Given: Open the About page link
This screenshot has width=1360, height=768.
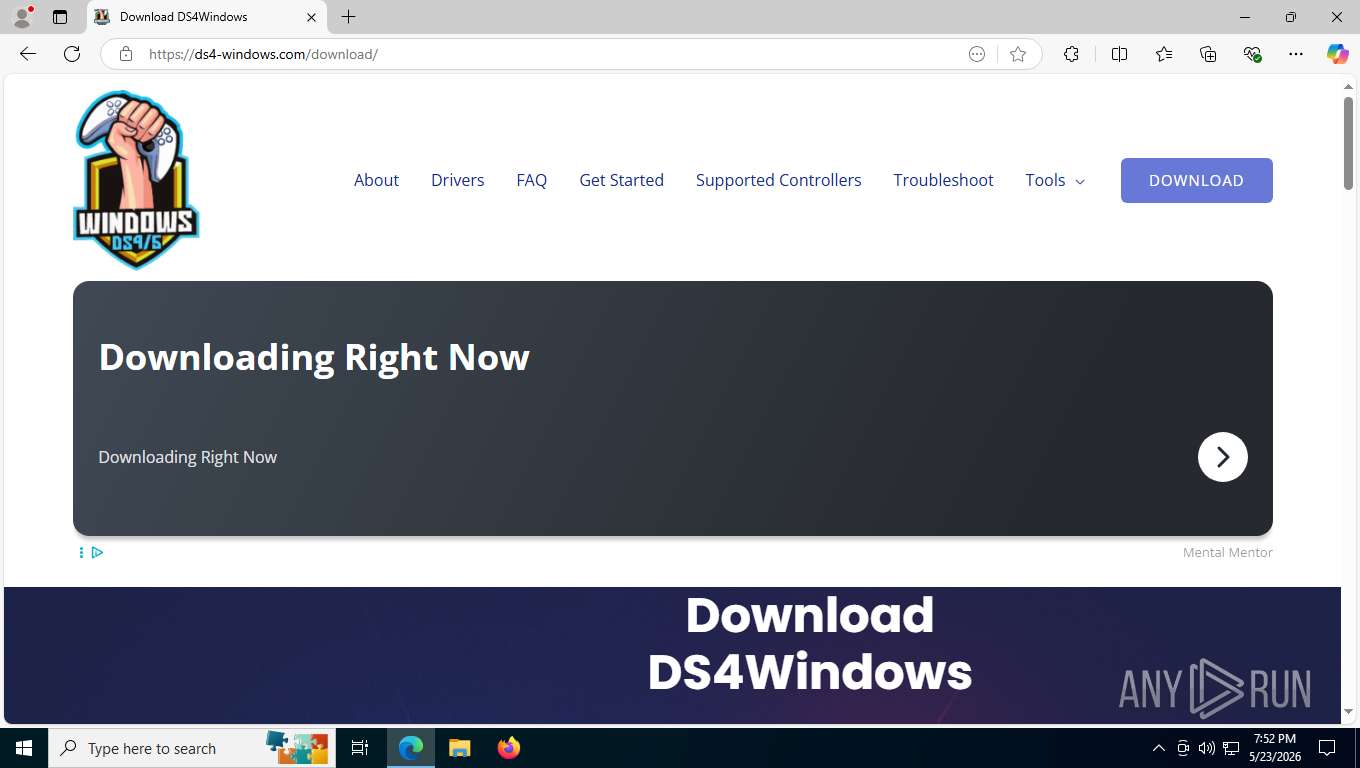Looking at the screenshot, I should coord(376,180).
